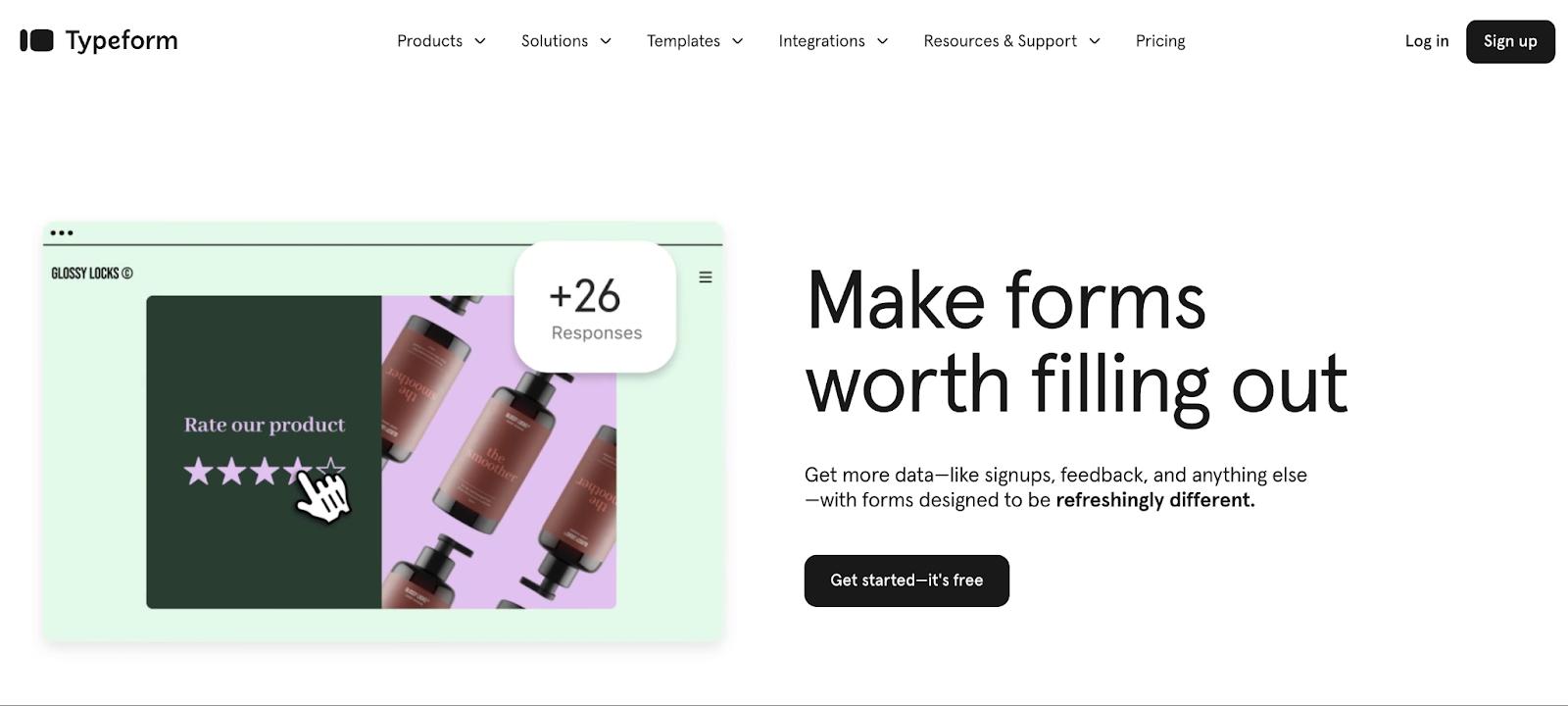This screenshot has height=706, width=1568.
Task: Open the hamburger menu in the mockup
Action: click(x=705, y=277)
